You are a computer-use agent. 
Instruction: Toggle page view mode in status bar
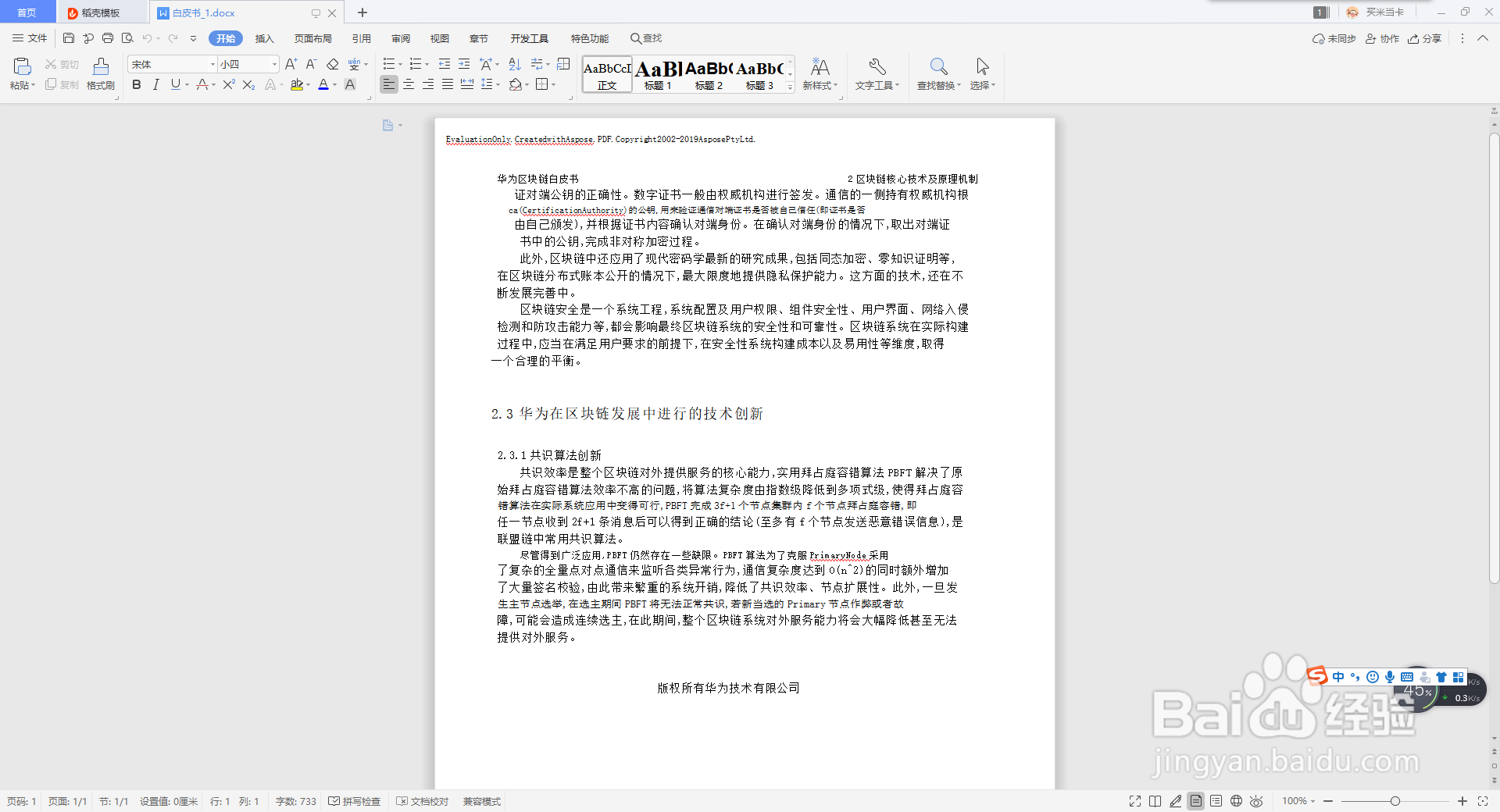1195,801
